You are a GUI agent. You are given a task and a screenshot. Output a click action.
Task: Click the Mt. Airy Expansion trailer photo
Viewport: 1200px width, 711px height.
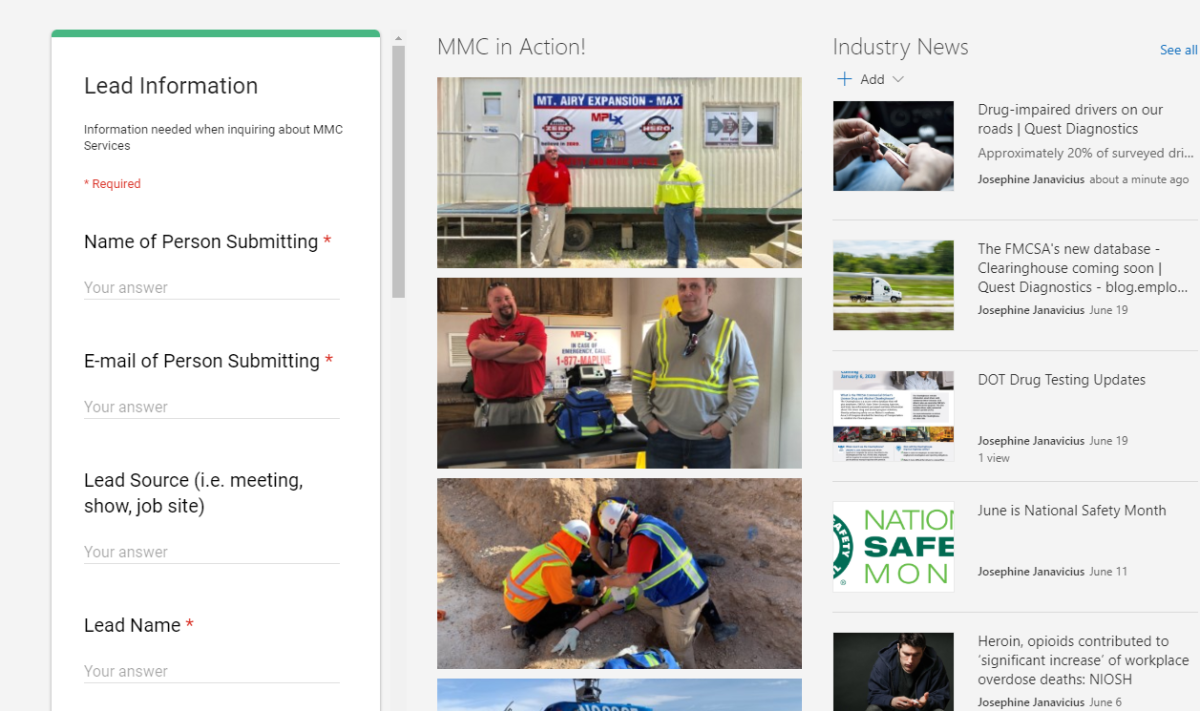(619, 172)
